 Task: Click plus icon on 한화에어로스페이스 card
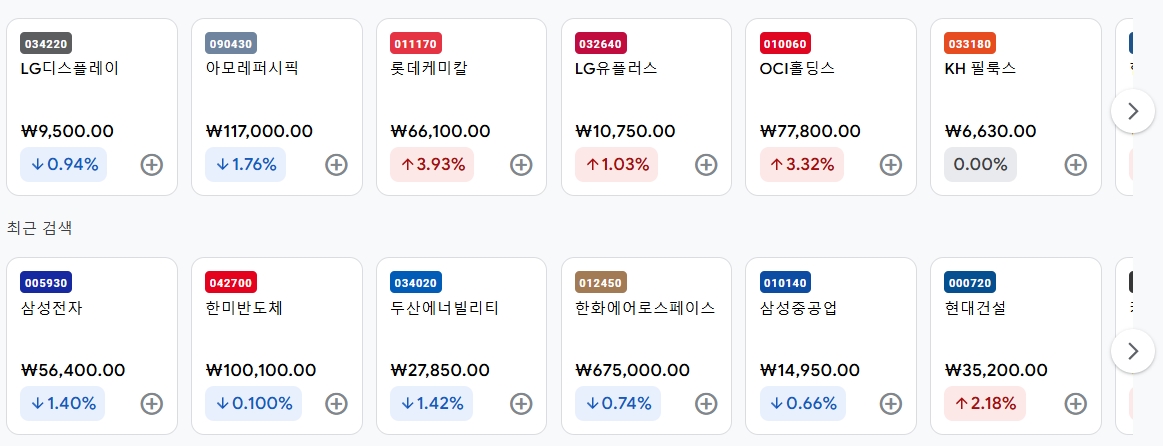point(706,404)
